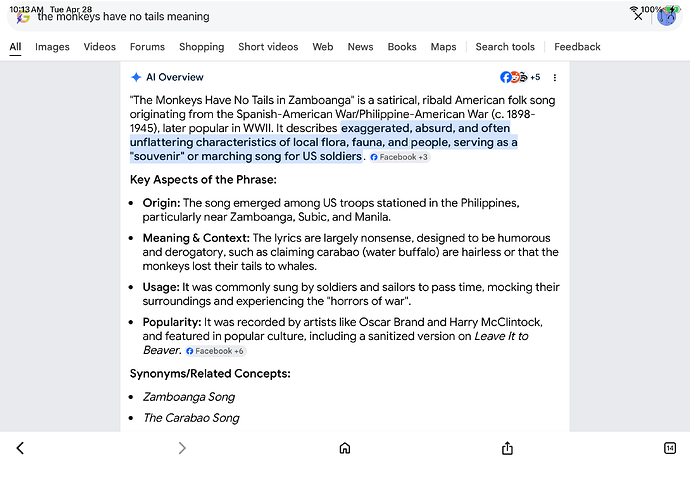Open the Google account avatar
690x479 pixels.
pos(667,17)
